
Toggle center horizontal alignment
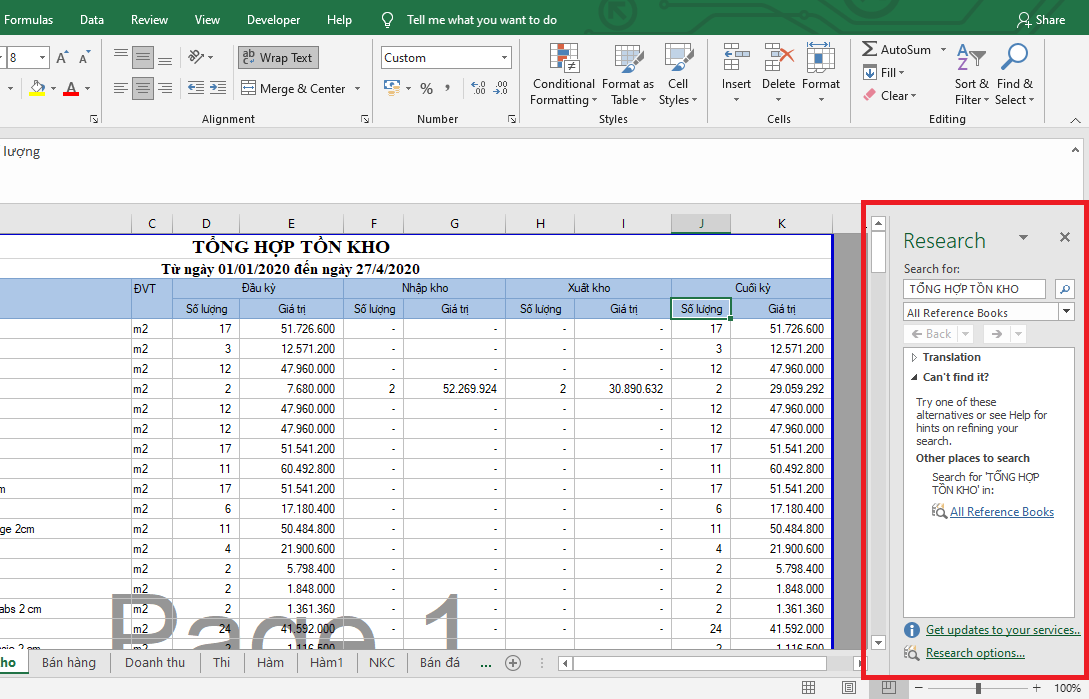[x=143, y=89]
